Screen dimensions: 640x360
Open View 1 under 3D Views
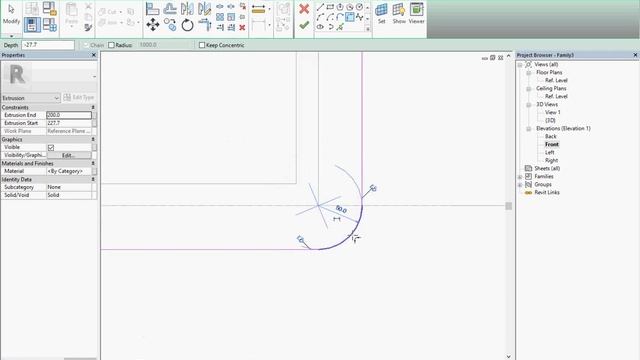[x=553, y=112]
